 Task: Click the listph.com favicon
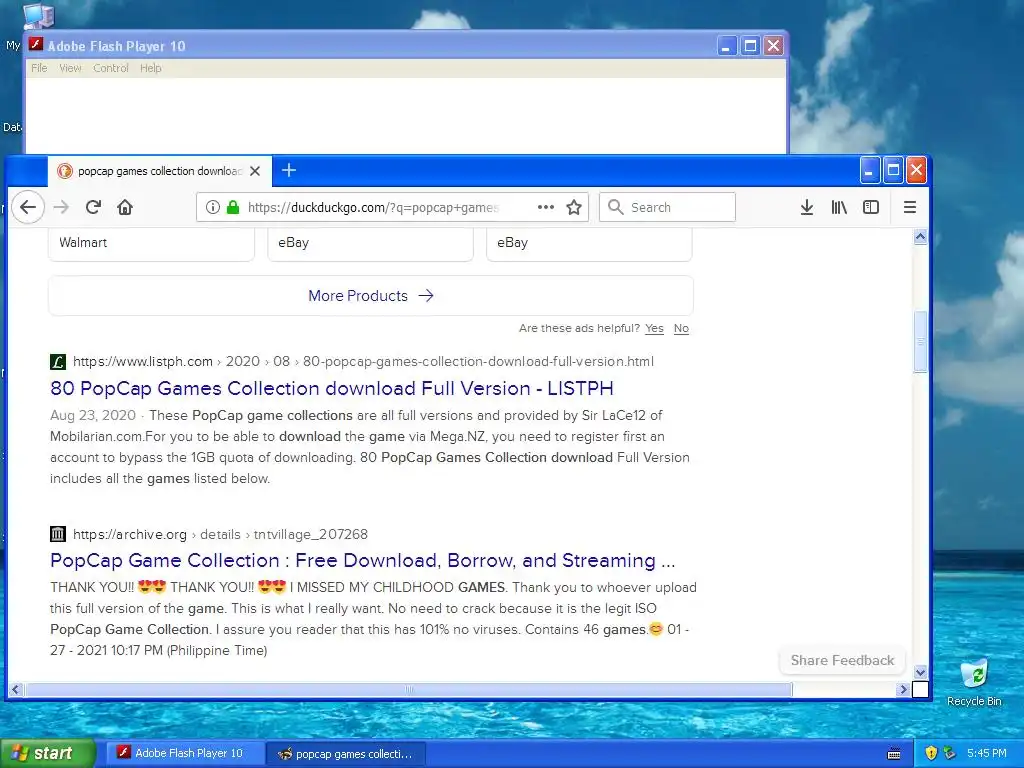click(x=58, y=361)
